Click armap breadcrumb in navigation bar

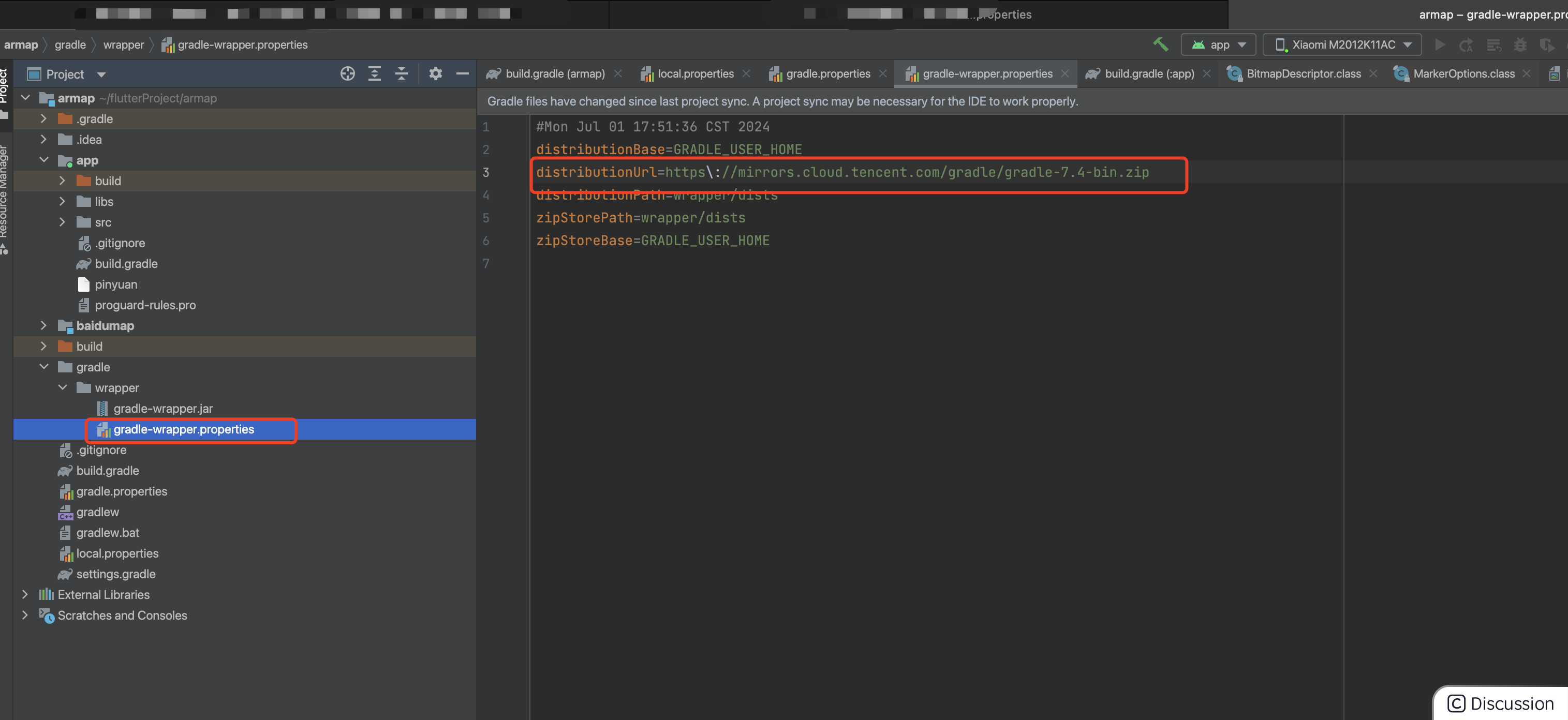click(21, 44)
